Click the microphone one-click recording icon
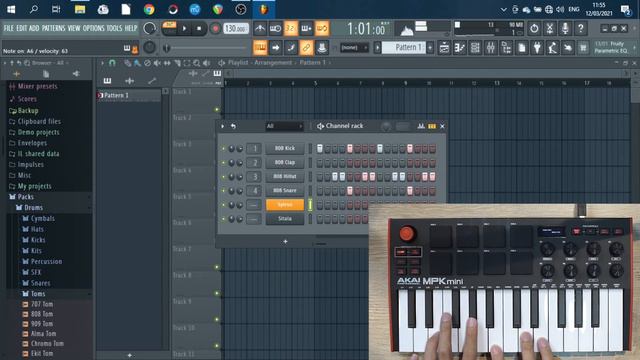Image resolution: width=640 pixels, height=360 pixels. 565,28
